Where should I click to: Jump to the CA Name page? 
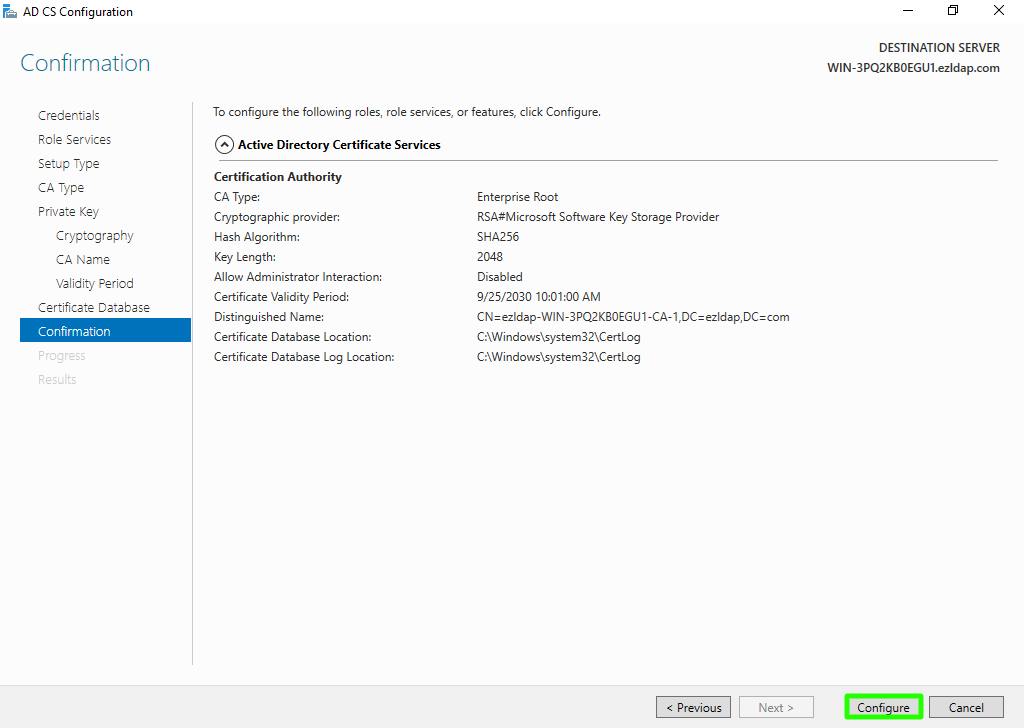click(83, 260)
